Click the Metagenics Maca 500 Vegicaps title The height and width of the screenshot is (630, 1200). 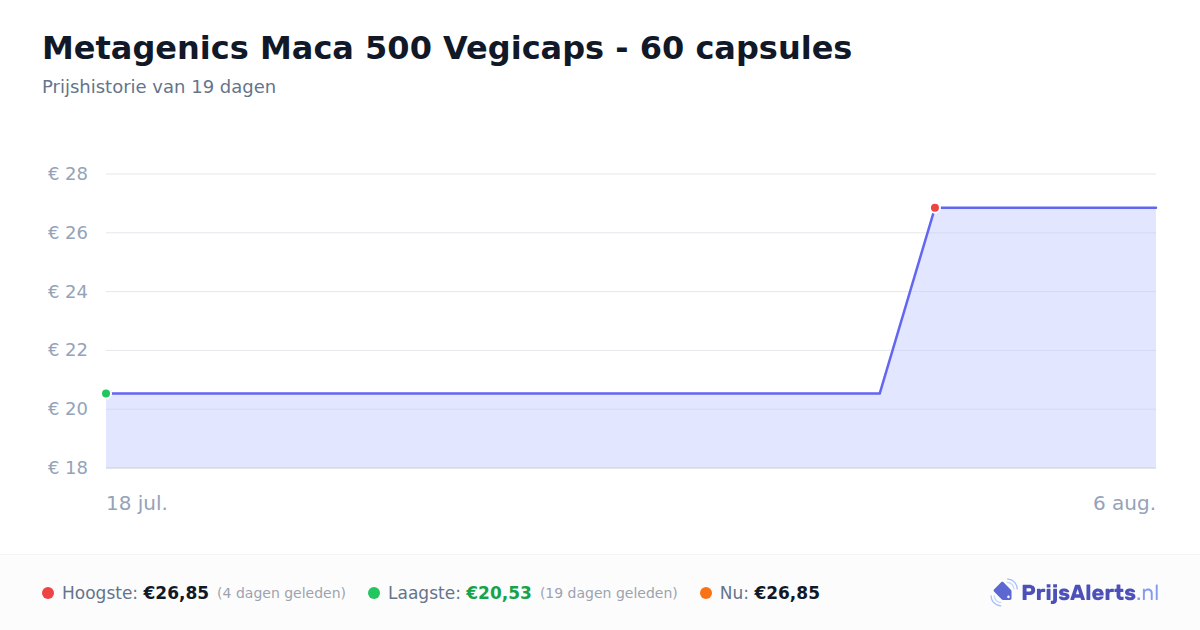tap(447, 48)
